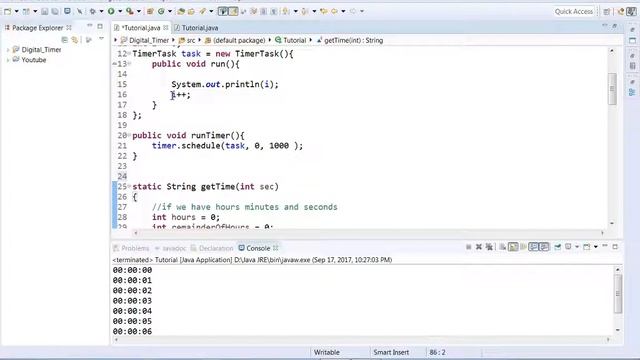Viewport: 640px width, 360px height.
Task: Run the program with green Run button
Action: [x=111, y=11]
